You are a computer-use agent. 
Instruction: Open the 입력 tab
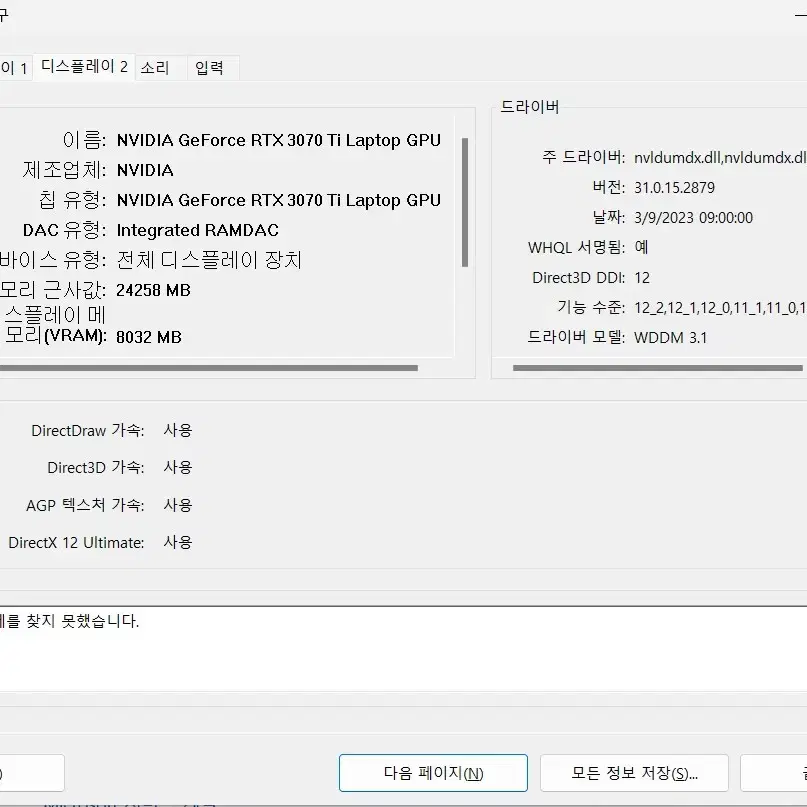coord(213,68)
